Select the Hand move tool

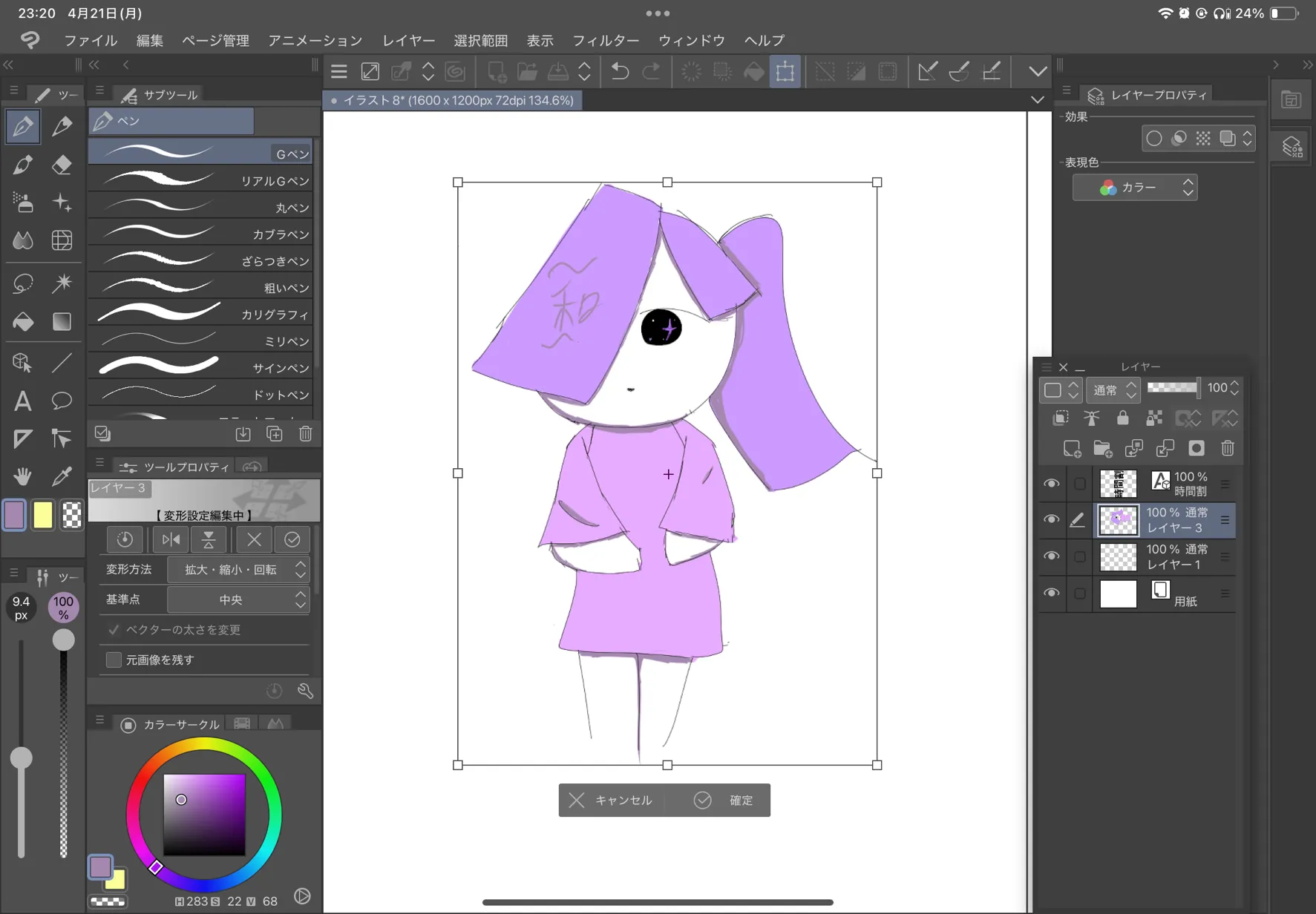coord(22,476)
